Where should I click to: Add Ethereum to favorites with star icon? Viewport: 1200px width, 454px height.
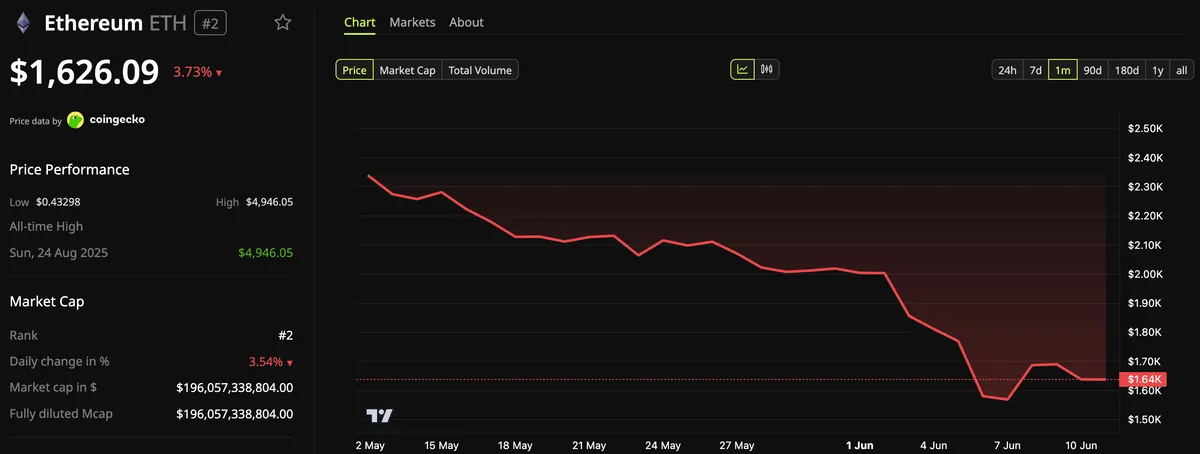(283, 22)
